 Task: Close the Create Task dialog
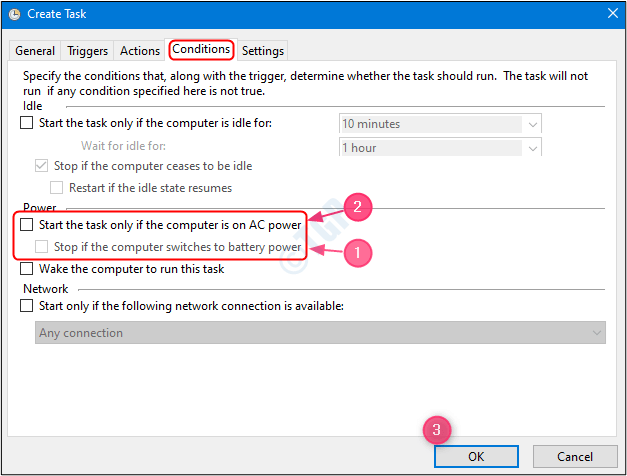coord(610,14)
